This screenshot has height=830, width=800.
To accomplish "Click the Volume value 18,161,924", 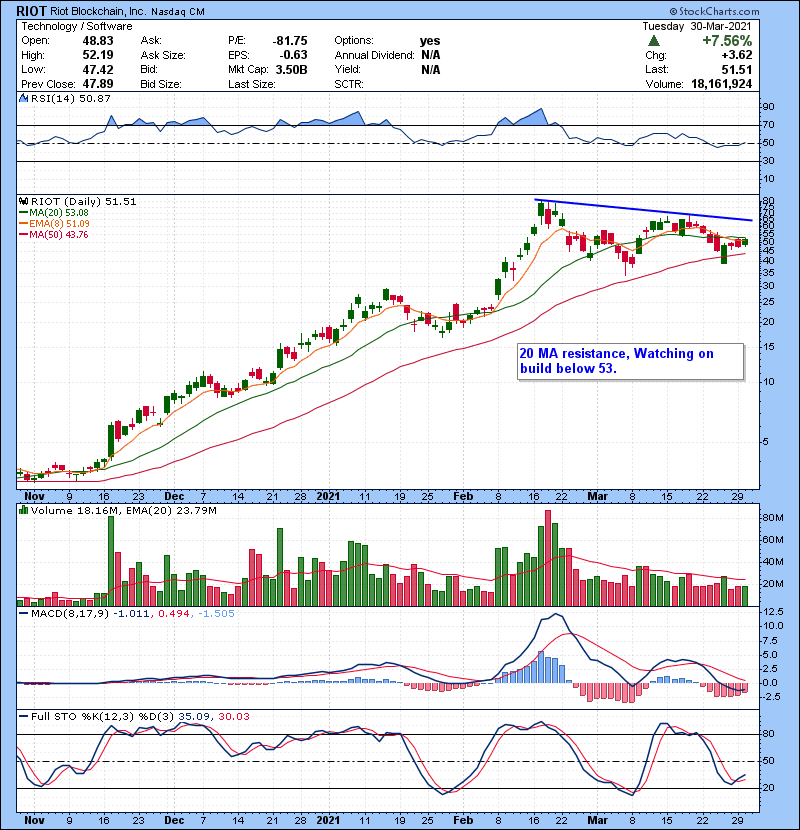I will (x=722, y=84).
